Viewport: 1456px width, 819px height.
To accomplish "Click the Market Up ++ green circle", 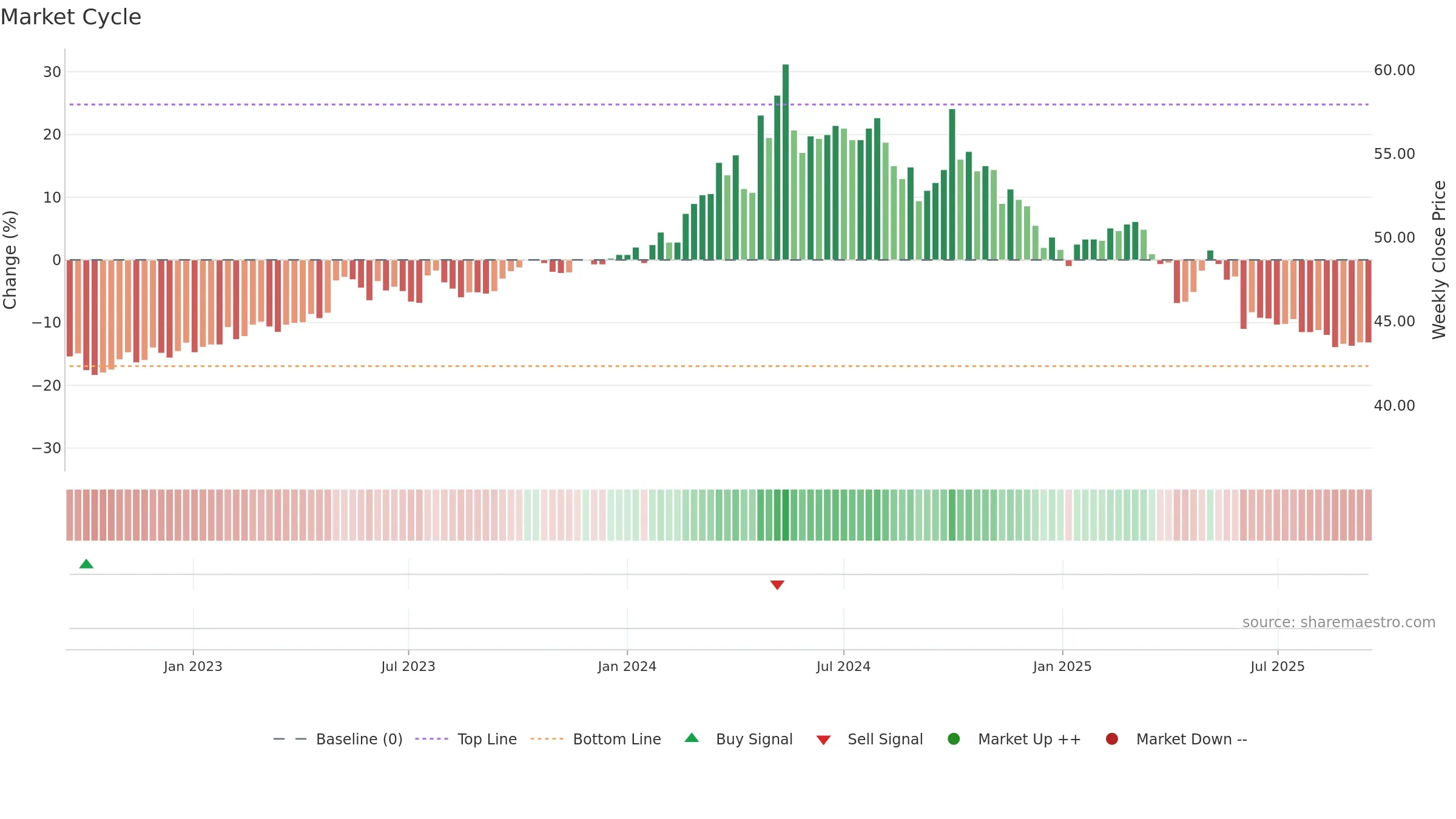I will click(954, 739).
